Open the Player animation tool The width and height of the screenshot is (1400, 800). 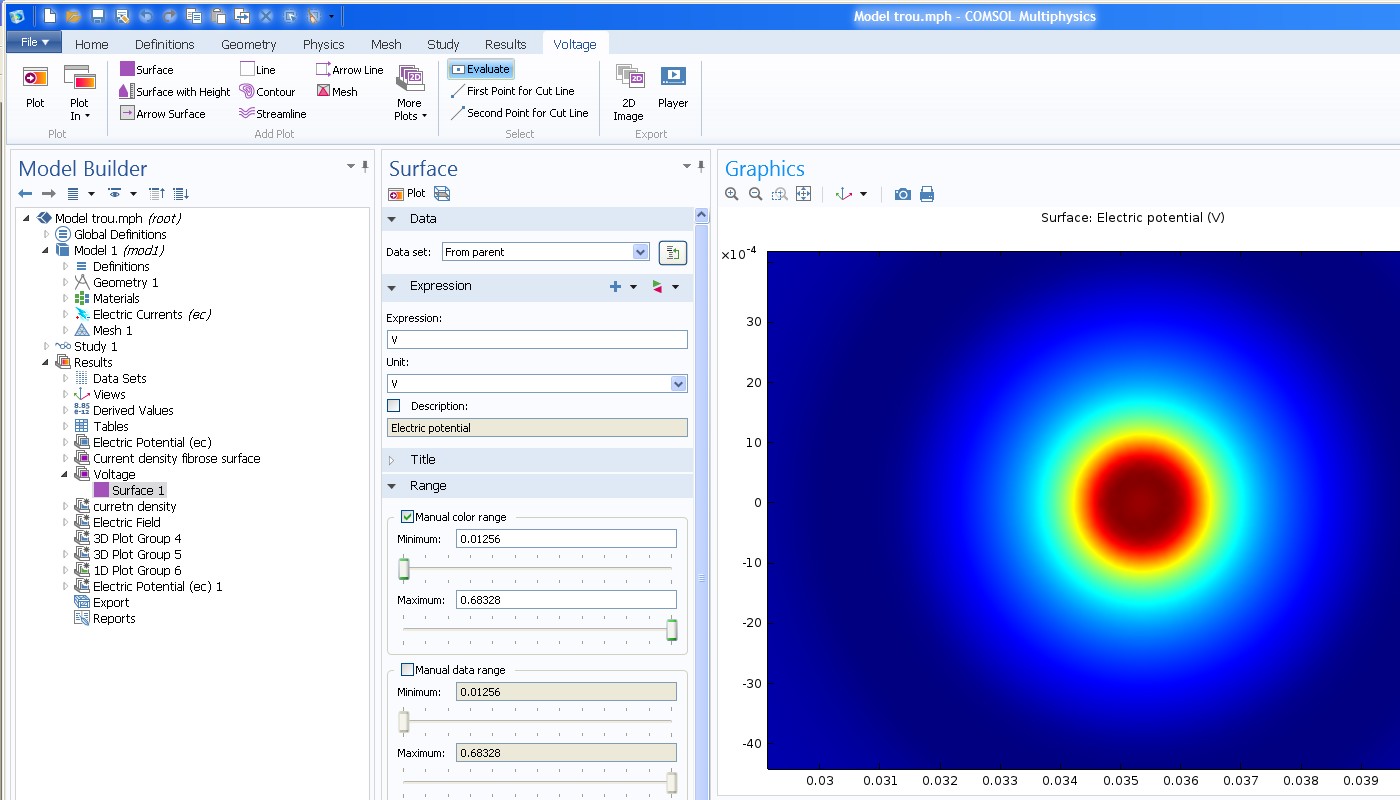(673, 85)
